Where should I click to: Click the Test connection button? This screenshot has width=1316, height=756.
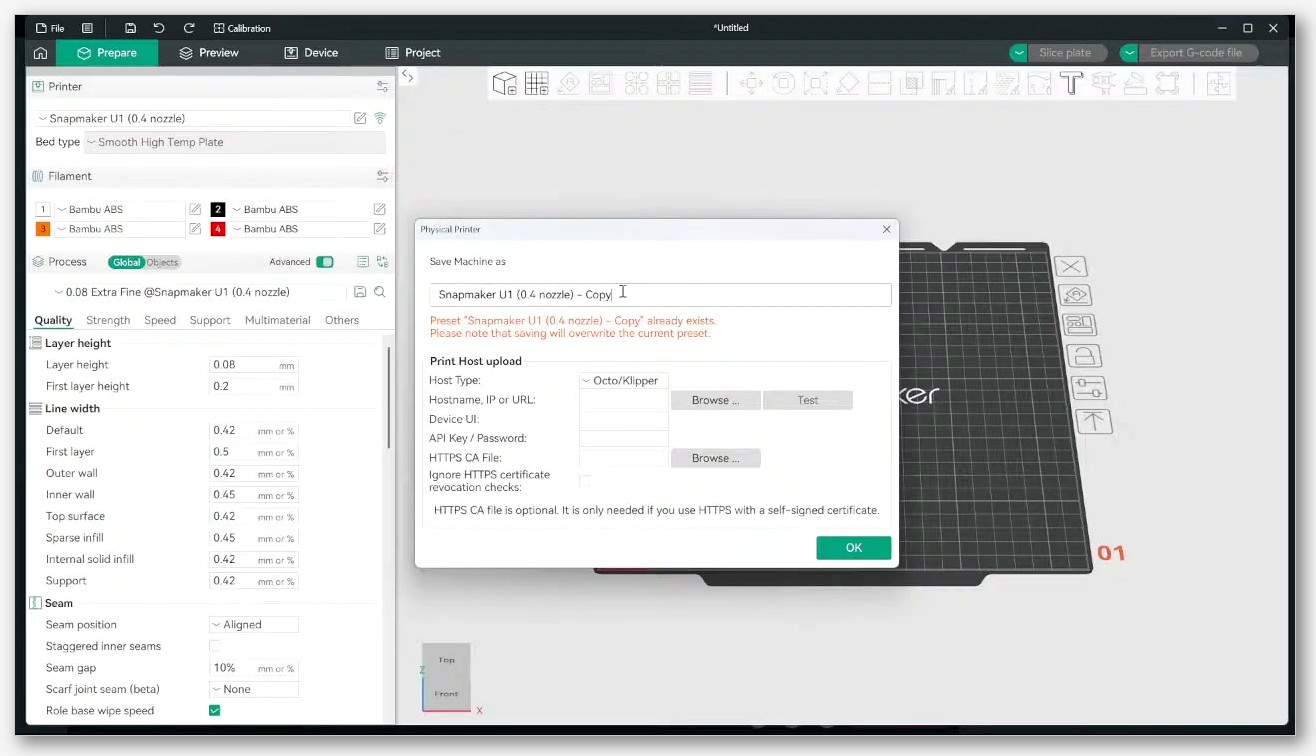tap(808, 400)
